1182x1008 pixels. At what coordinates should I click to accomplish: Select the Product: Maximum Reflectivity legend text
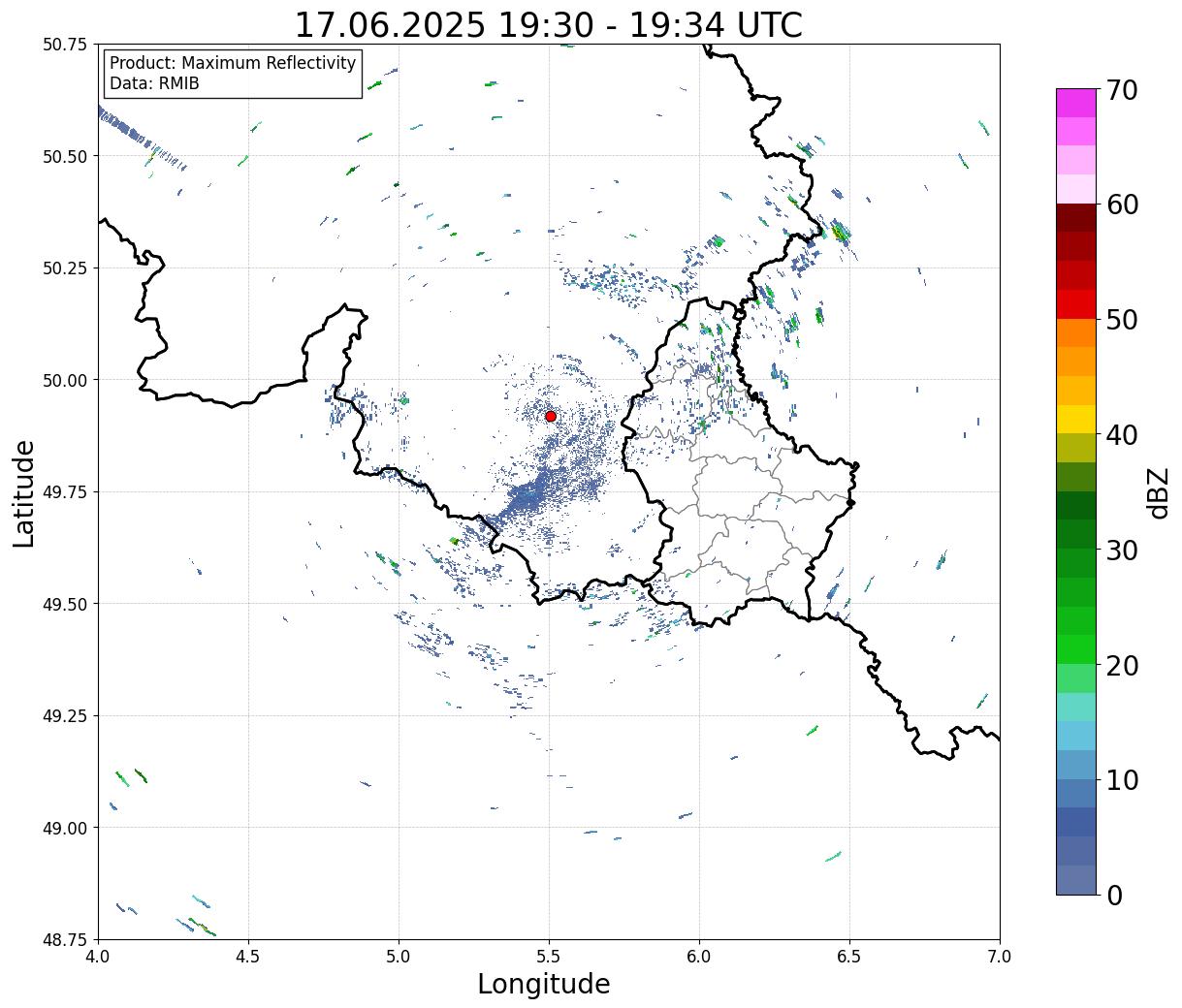(x=233, y=63)
